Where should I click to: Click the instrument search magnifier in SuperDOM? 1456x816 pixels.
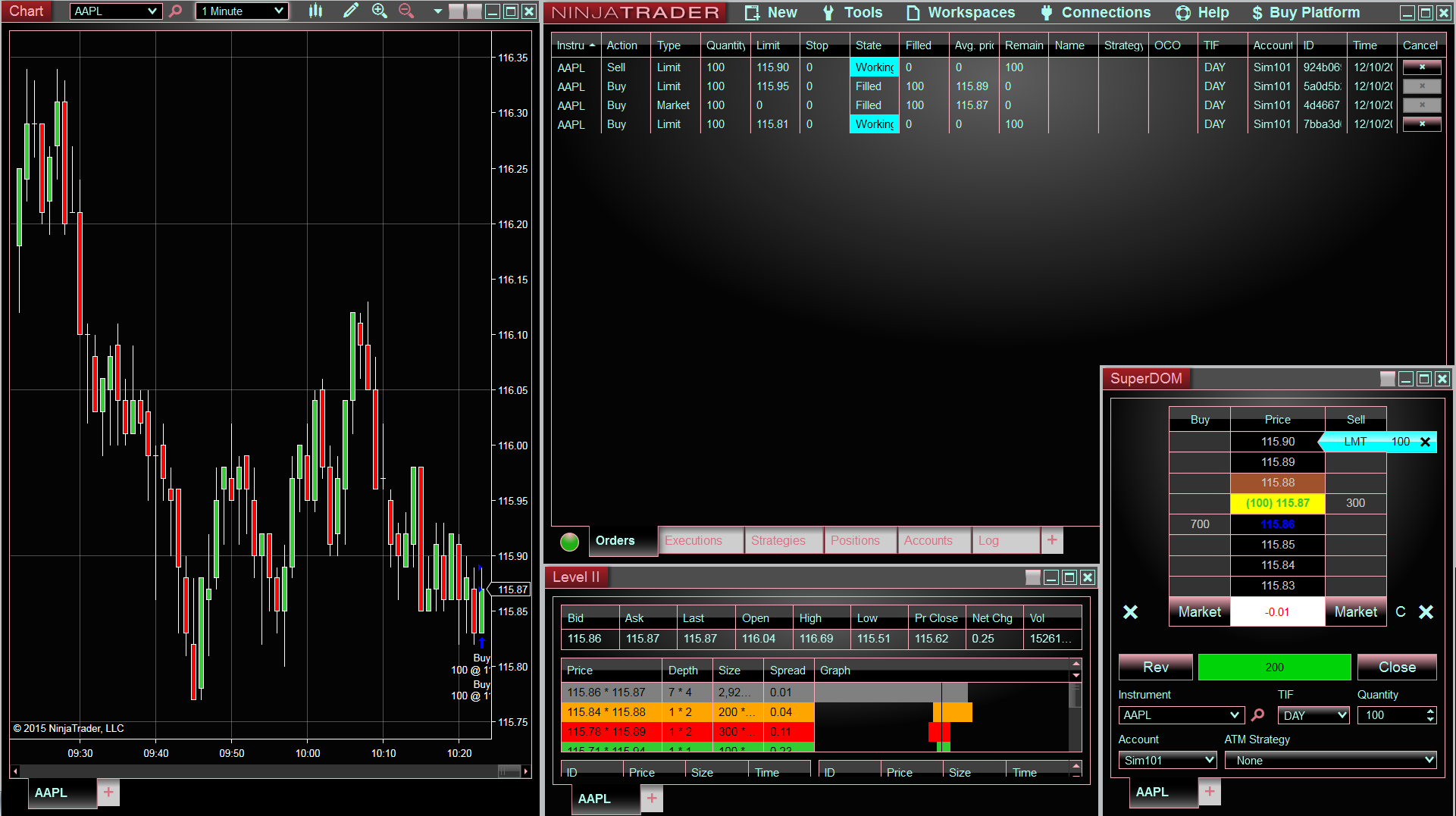1259,714
